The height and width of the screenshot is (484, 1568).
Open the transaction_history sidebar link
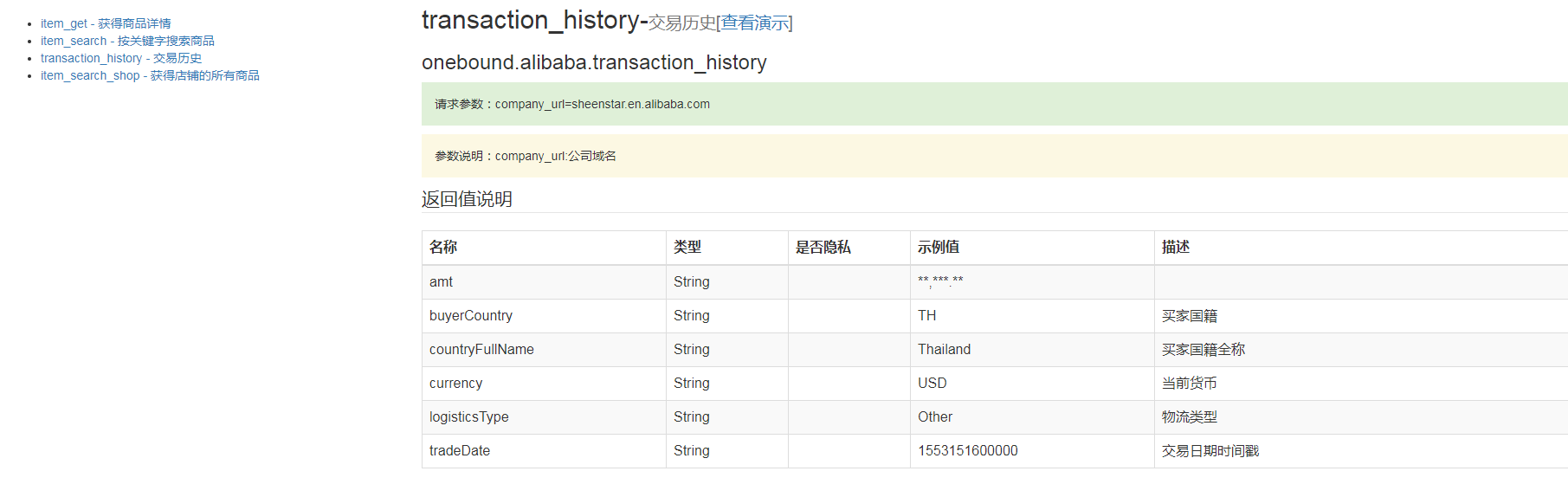[x=121, y=58]
